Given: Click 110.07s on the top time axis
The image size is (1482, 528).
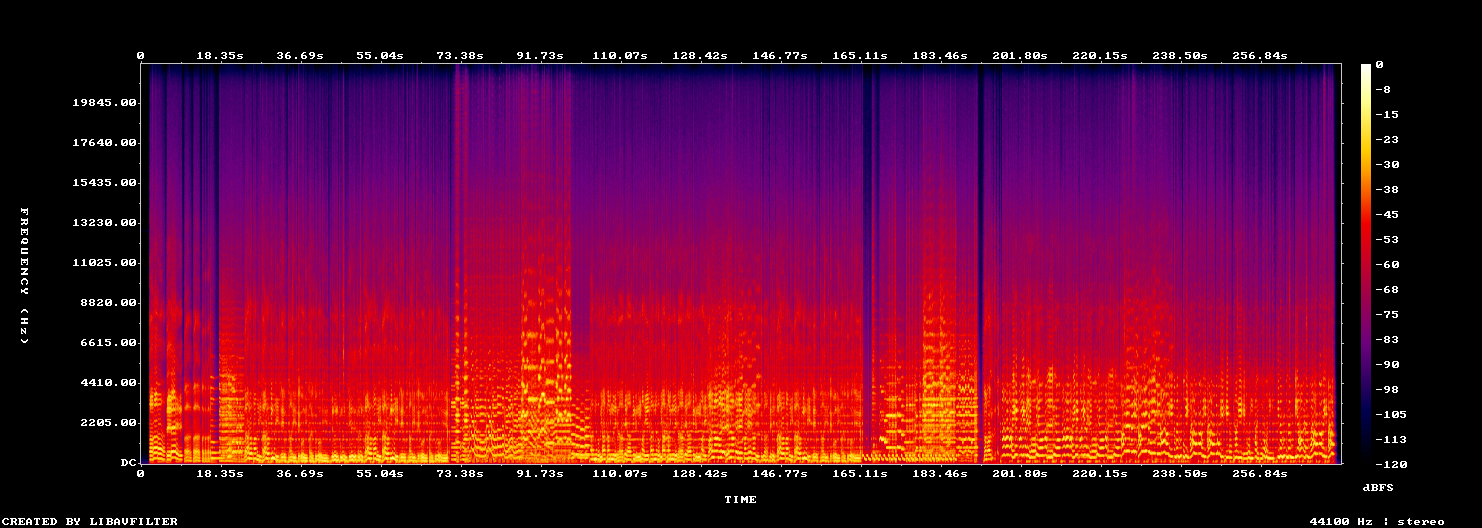Looking at the screenshot, I should pyautogui.click(x=620, y=56).
